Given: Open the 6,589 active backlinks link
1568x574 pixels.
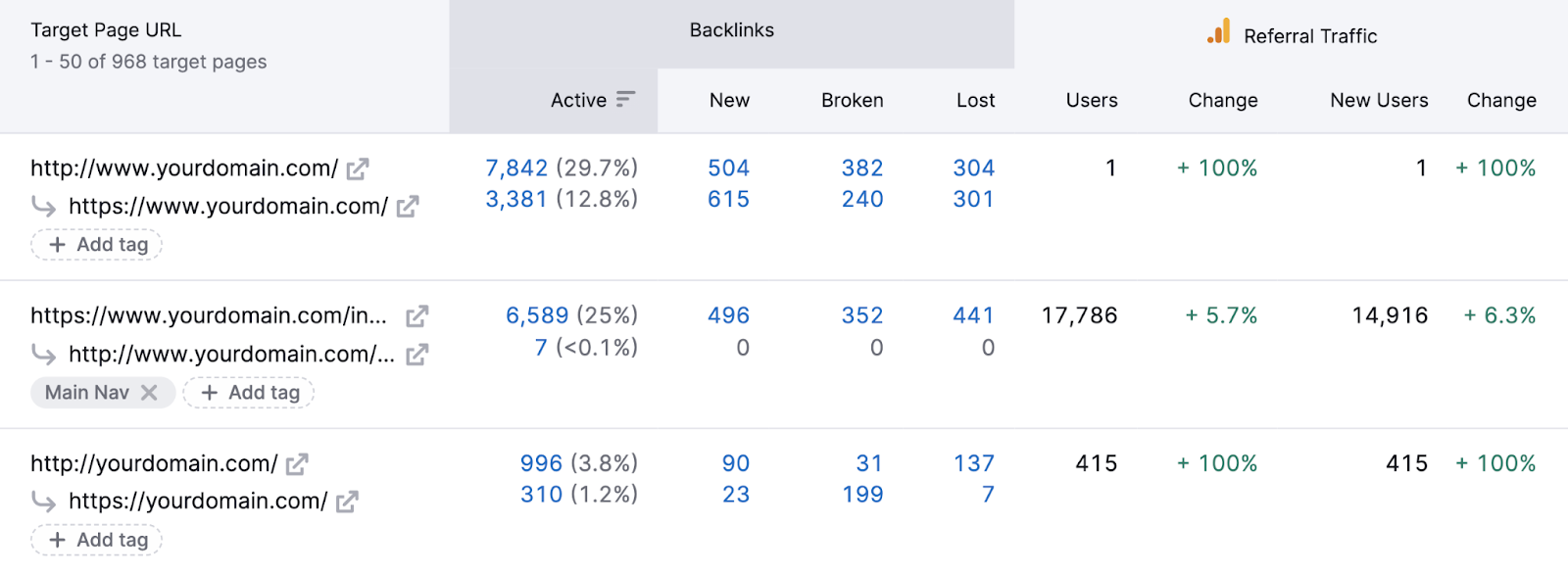Looking at the screenshot, I should click(x=537, y=315).
